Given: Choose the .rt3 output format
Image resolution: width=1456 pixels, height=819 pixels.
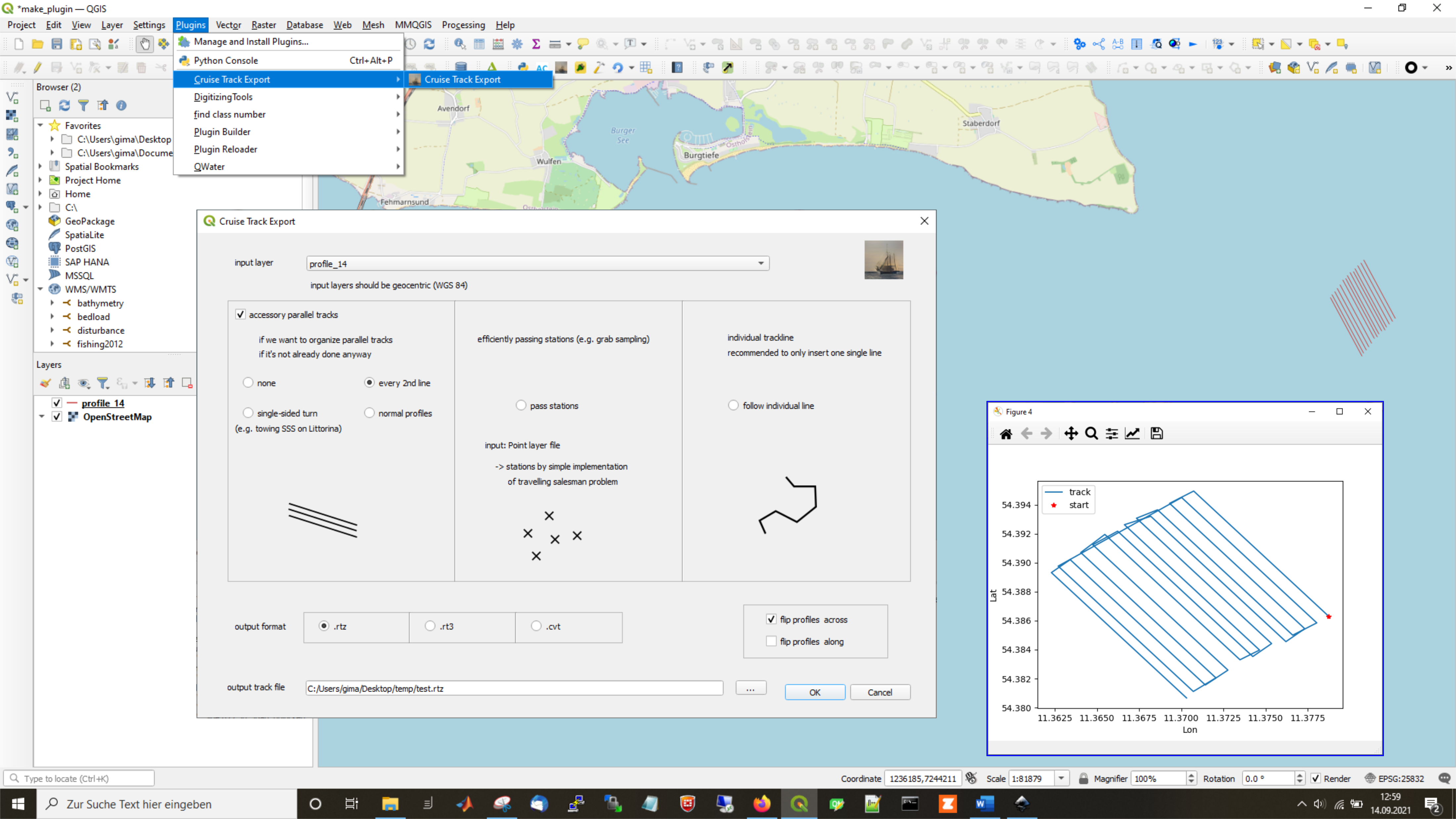Looking at the screenshot, I should [431, 626].
